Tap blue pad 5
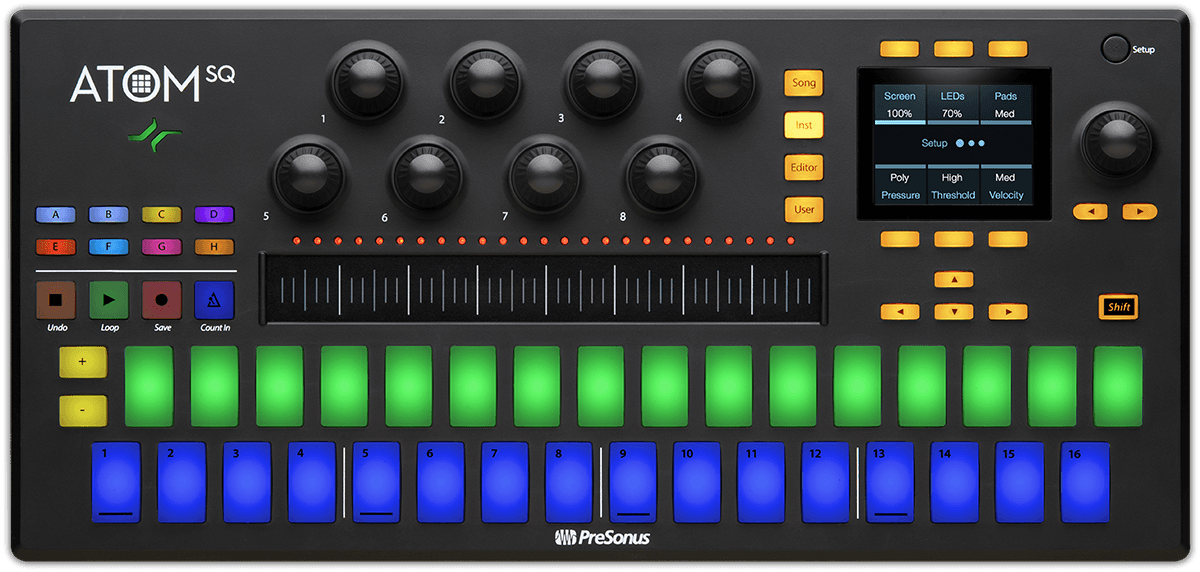Image resolution: width=1200 pixels, height=572 pixels. click(376, 482)
